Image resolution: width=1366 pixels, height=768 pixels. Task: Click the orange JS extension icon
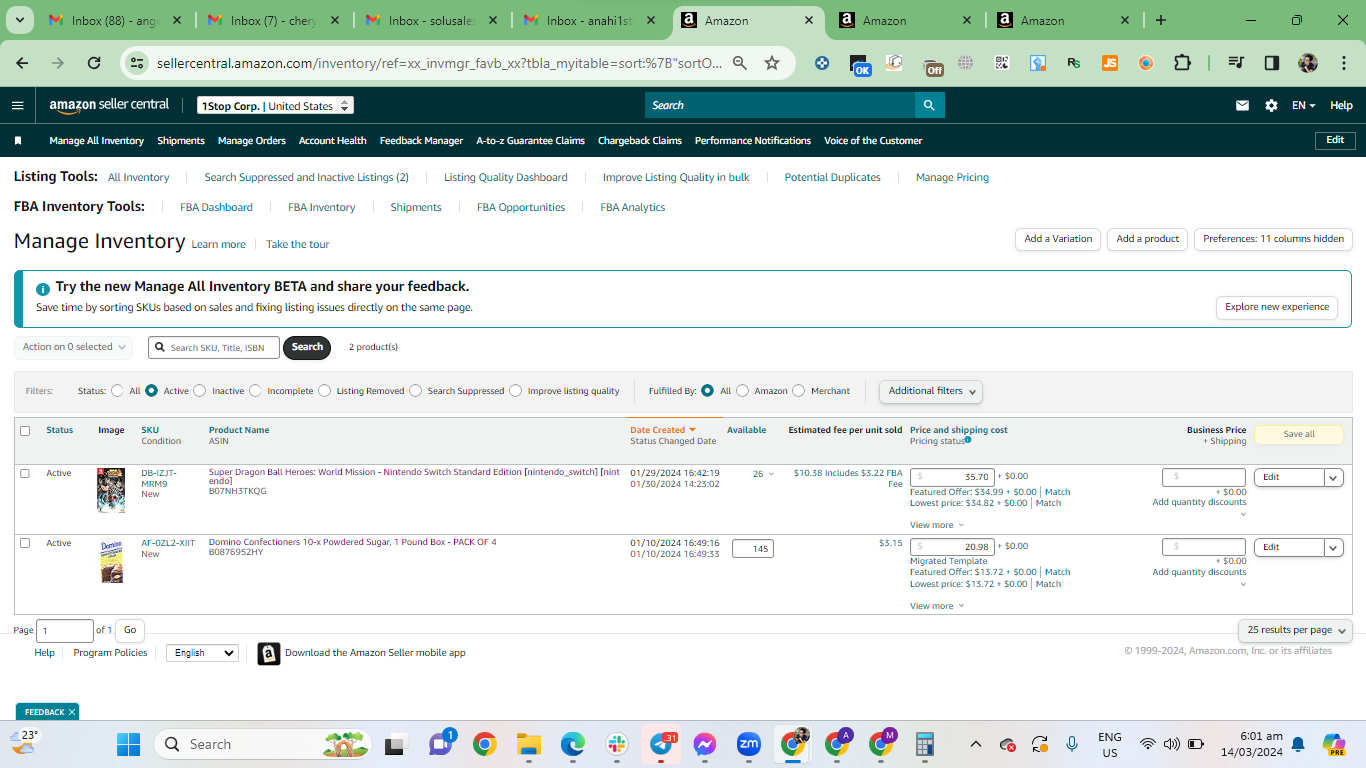point(1110,63)
